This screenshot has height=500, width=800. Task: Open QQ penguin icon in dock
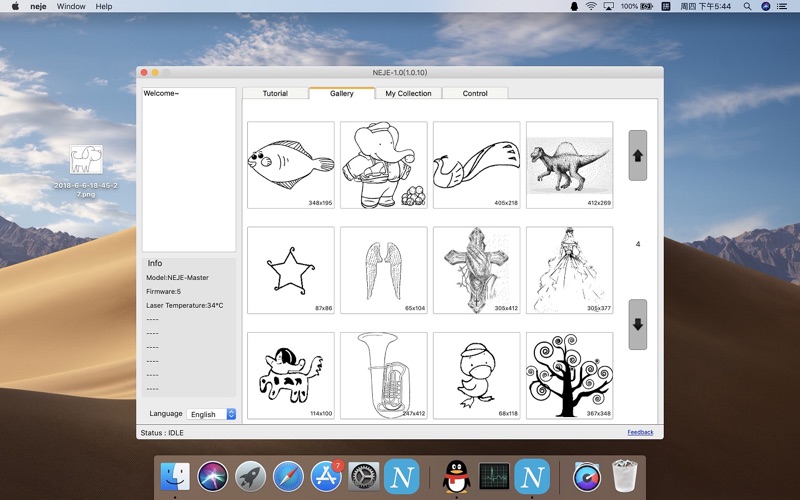pyautogui.click(x=456, y=477)
